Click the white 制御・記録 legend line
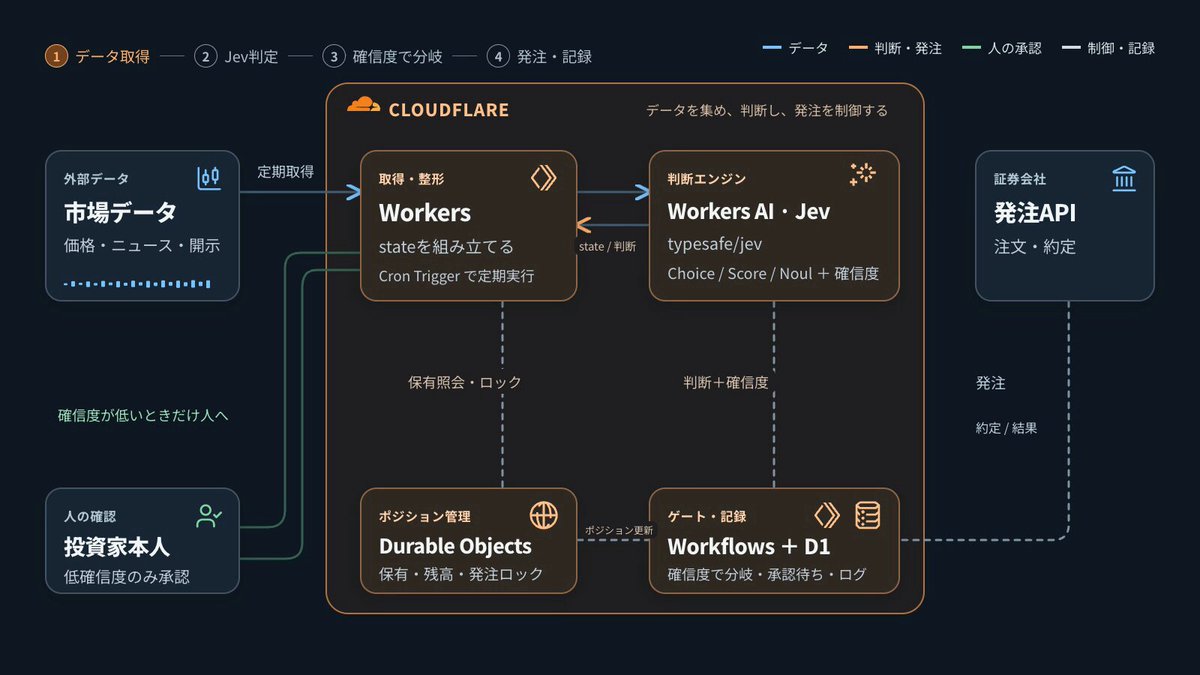The height and width of the screenshot is (675, 1200). click(x=1070, y=48)
